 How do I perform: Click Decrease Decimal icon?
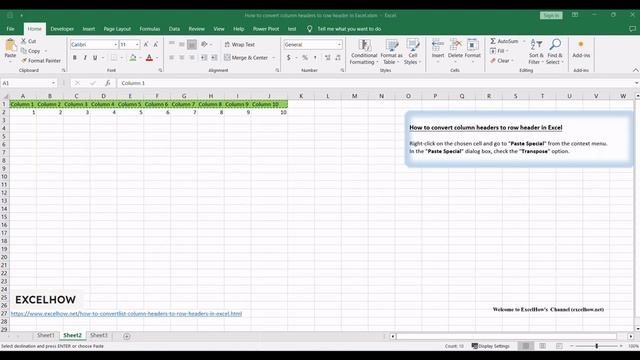pos(338,58)
